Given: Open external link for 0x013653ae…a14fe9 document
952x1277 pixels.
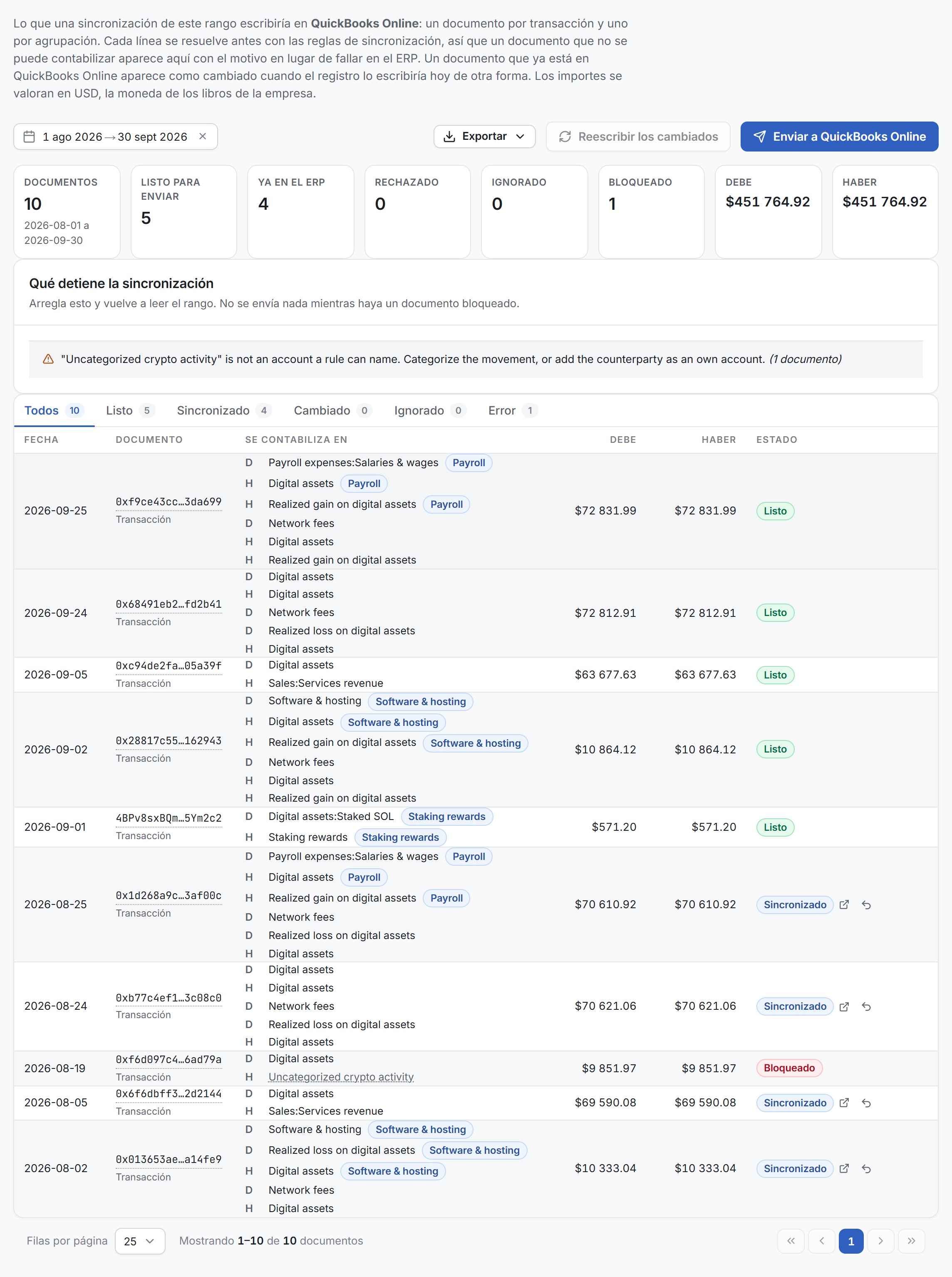Looking at the screenshot, I should tap(844, 1169).
